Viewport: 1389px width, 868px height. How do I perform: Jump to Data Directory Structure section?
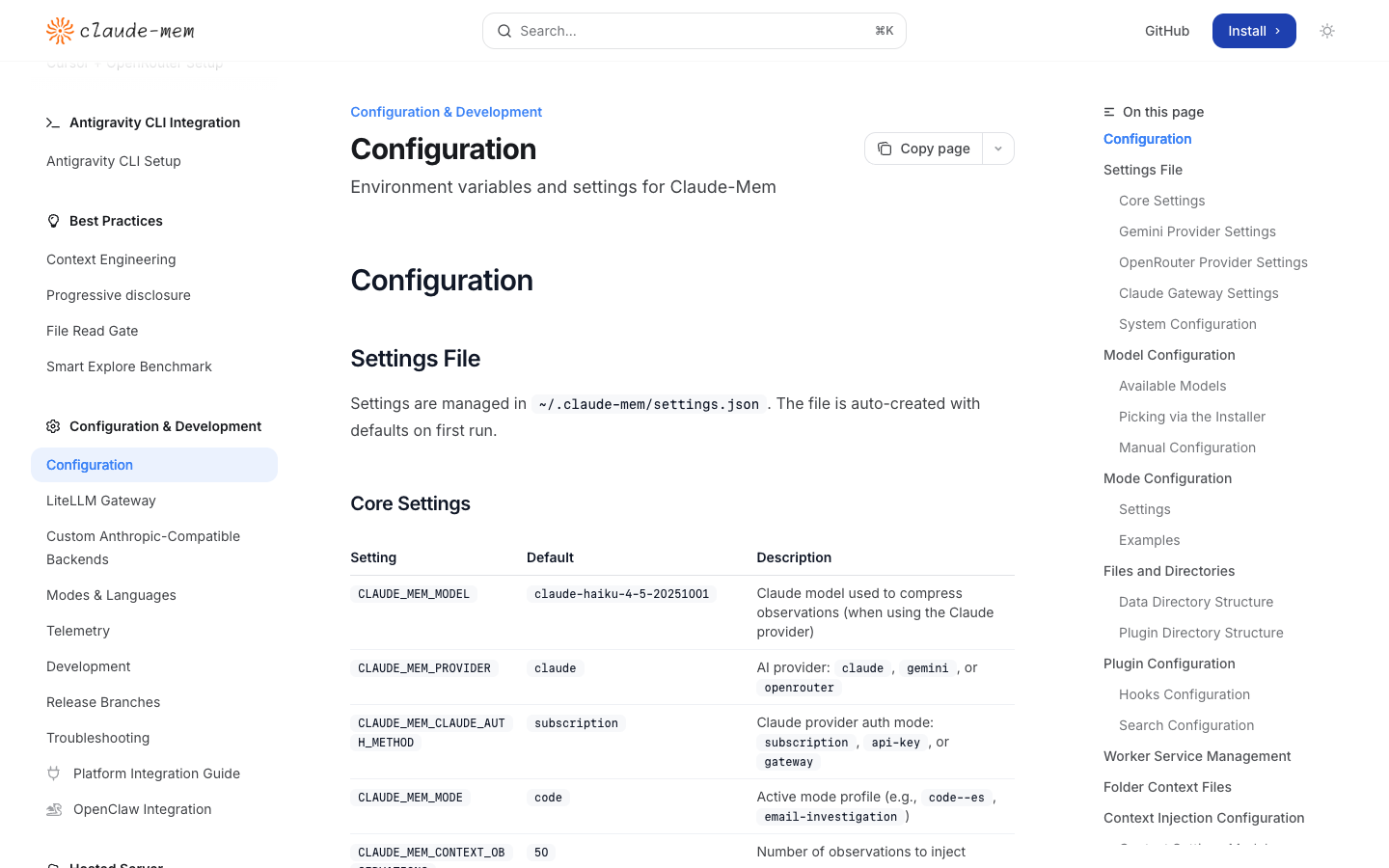(x=1196, y=602)
